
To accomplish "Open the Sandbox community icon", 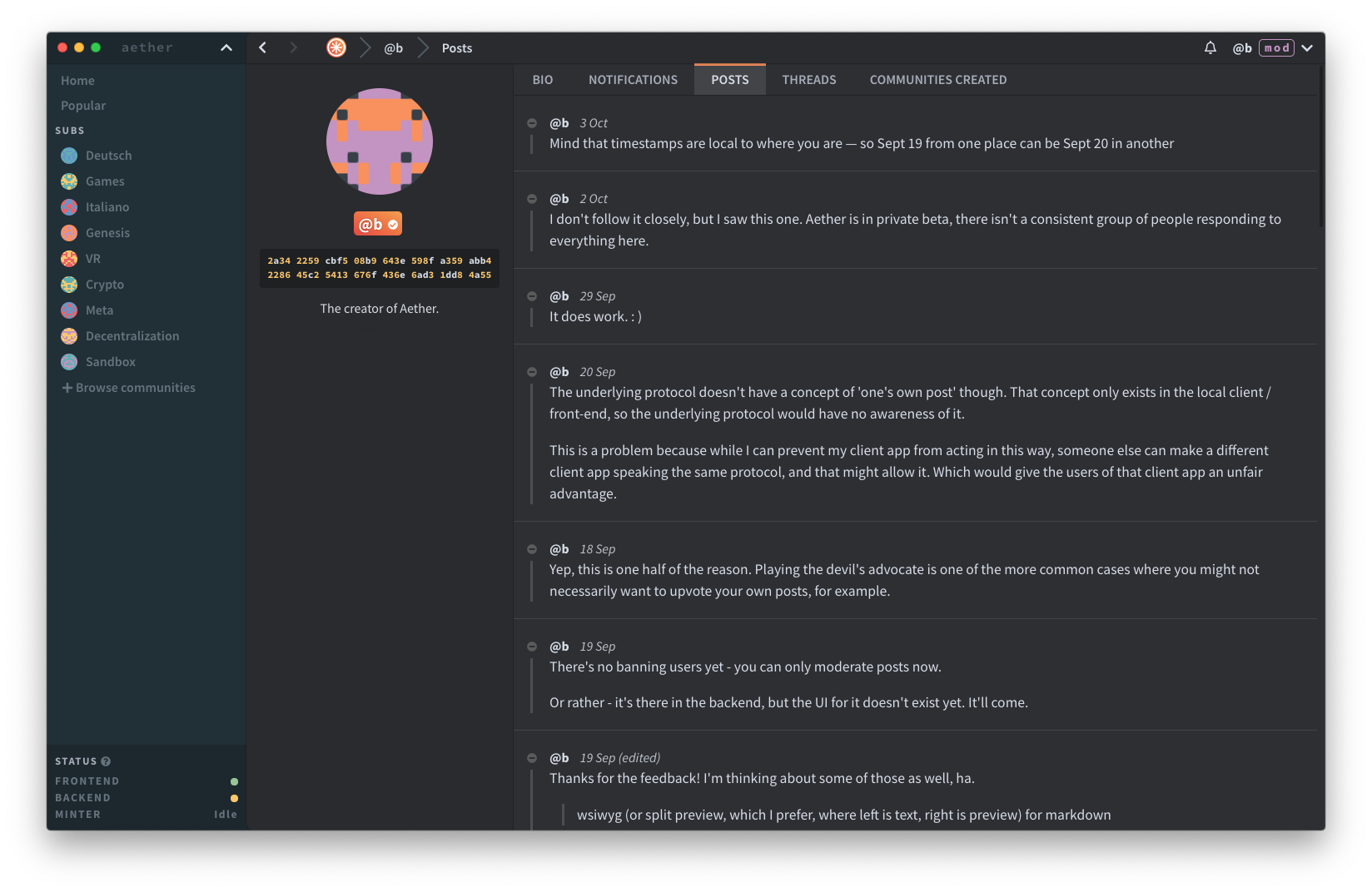I will (x=69, y=362).
